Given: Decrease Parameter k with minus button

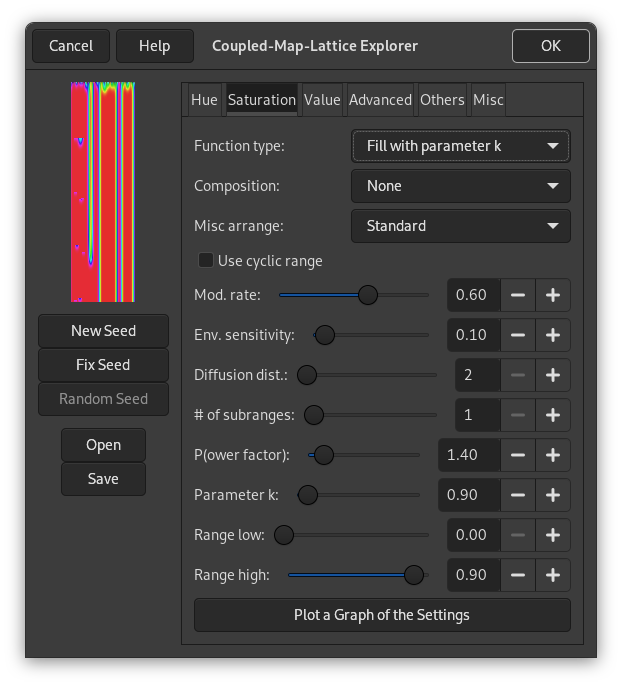Looking at the screenshot, I should 518,495.
